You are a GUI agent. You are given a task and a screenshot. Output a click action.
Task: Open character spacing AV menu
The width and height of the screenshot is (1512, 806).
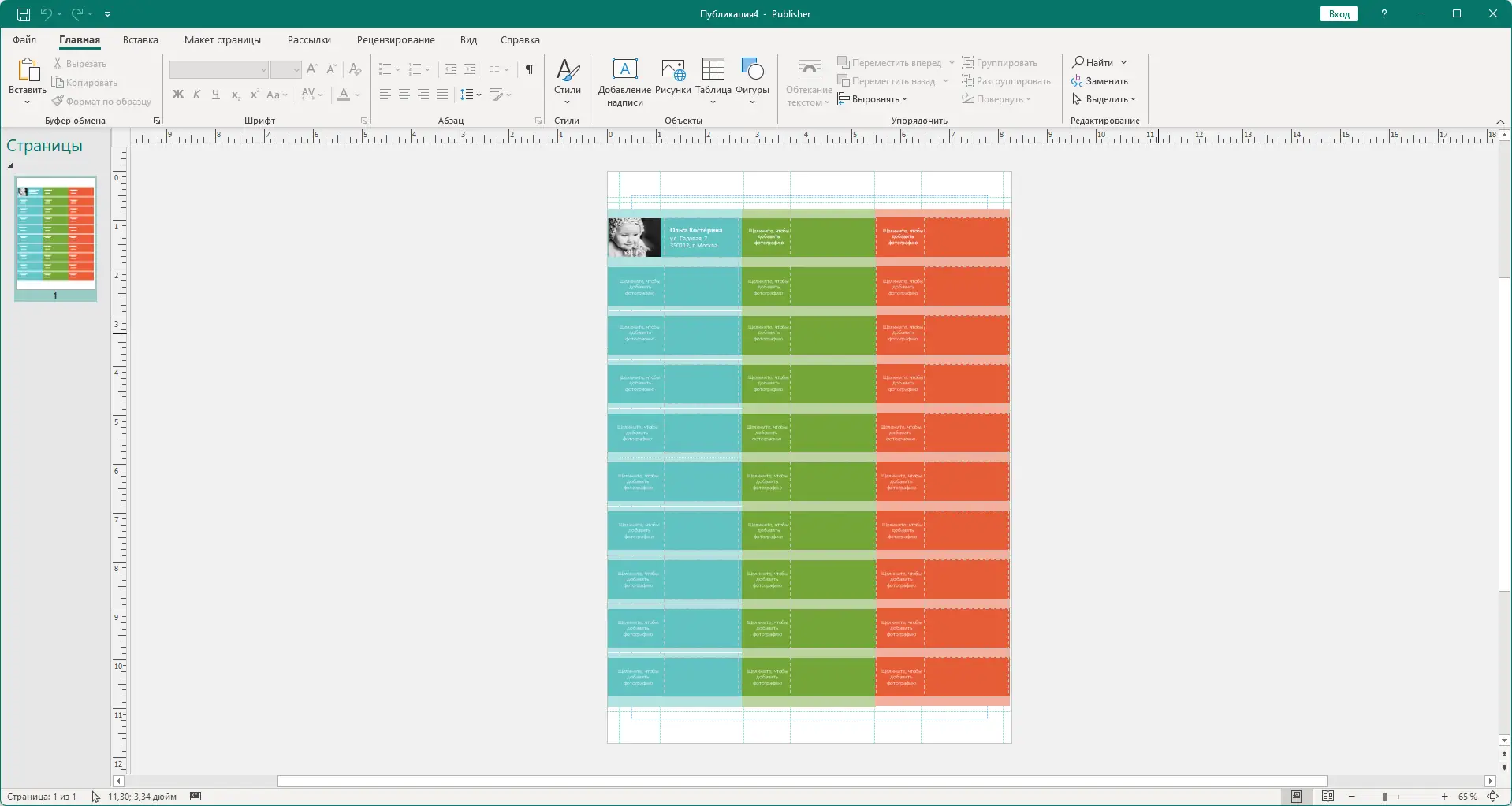coord(312,95)
